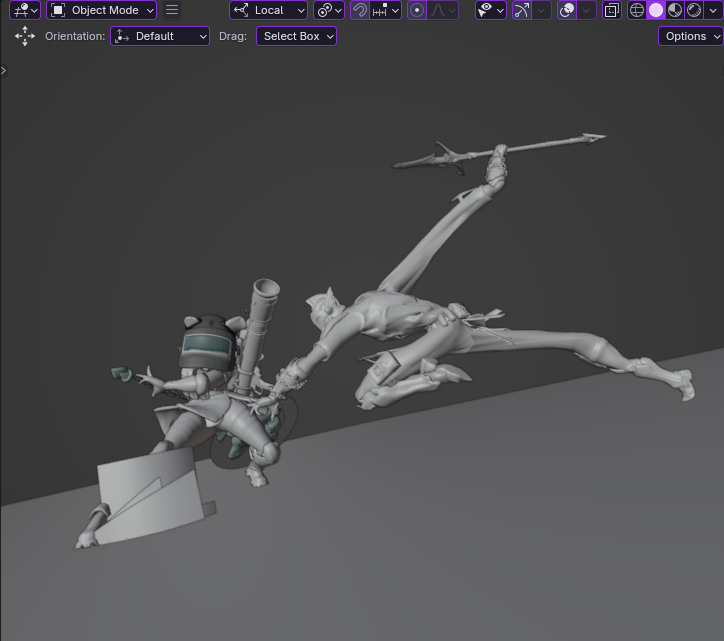
Task: Switch to wireframe viewport shading
Action: [x=637, y=10]
